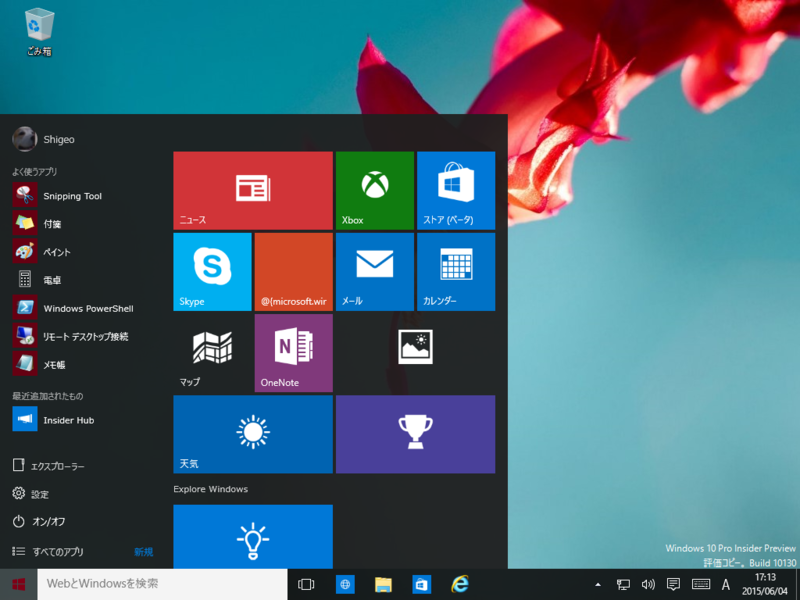800x600 pixels.
Task: Open the マップ (Maps) tile
Action: pyautogui.click(x=212, y=353)
